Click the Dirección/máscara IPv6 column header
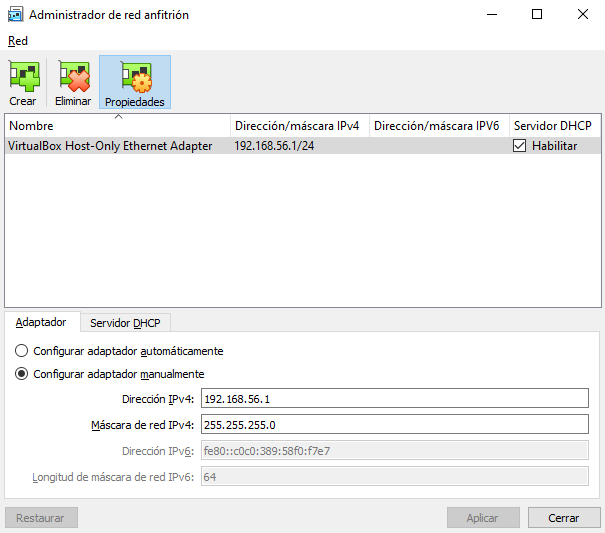605x533 pixels. 437,126
